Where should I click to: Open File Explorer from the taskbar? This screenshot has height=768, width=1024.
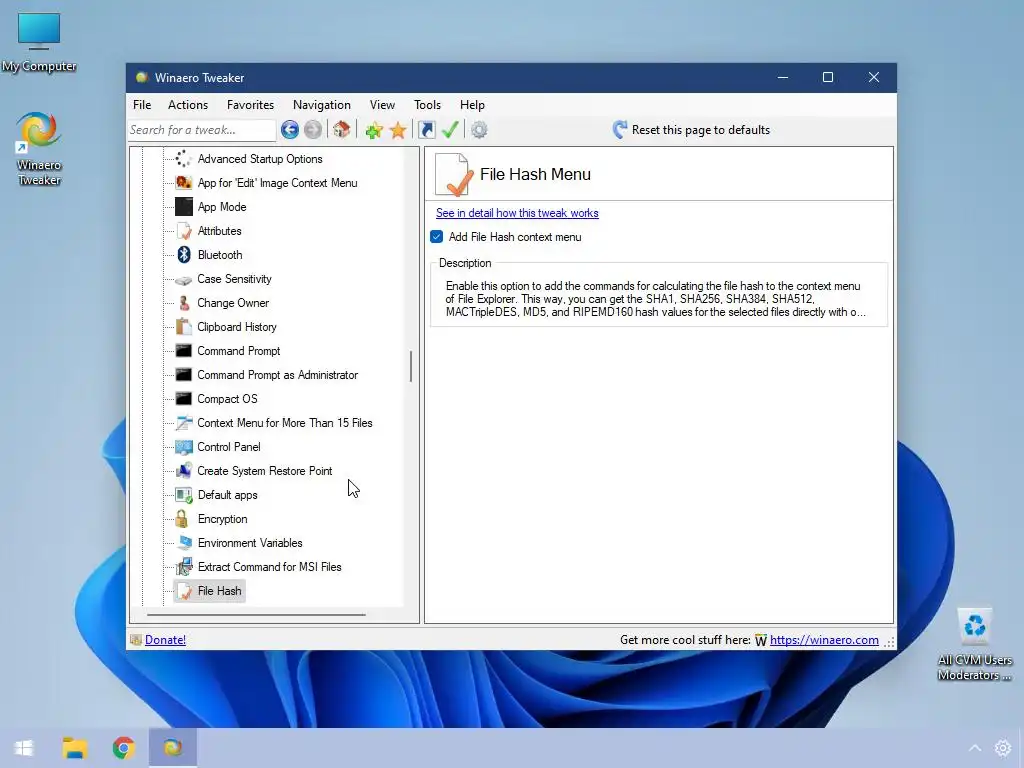74,748
